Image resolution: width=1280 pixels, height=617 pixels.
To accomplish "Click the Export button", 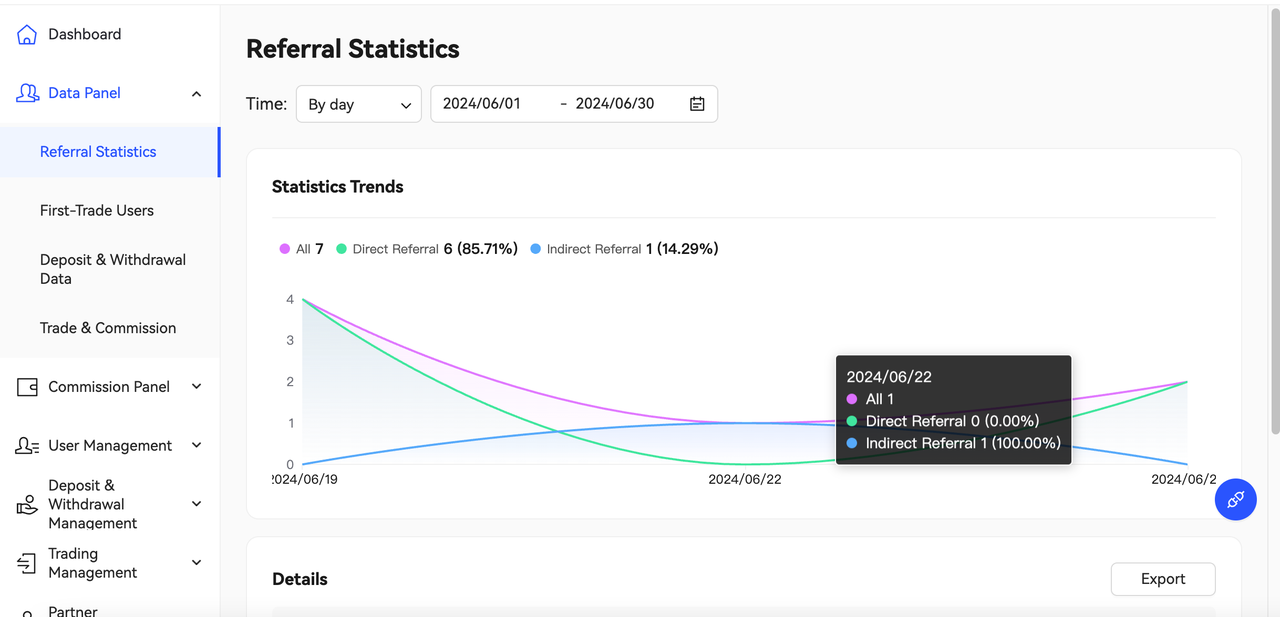I will click(1162, 579).
